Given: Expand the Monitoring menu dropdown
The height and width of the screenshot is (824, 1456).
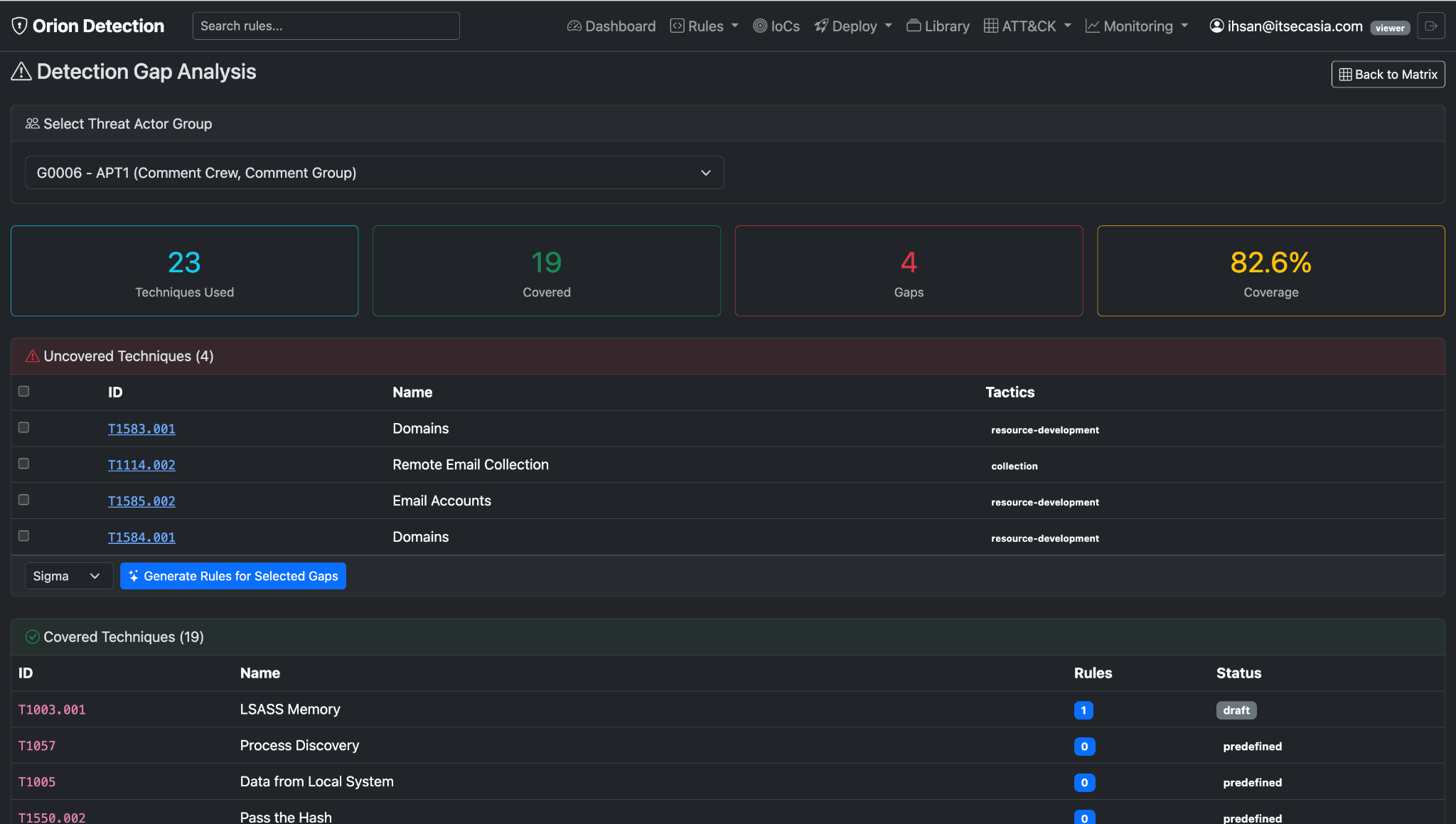Looking at the screenshot, I should pos(1137,26).
